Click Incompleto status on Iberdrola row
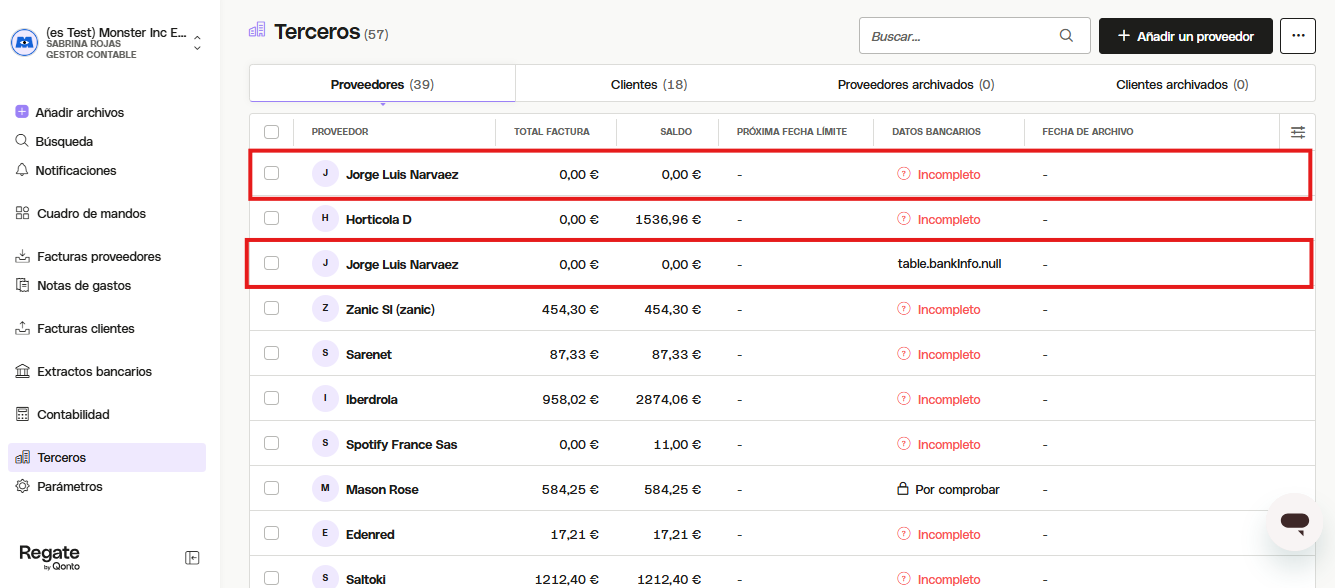 pos(939,399)
